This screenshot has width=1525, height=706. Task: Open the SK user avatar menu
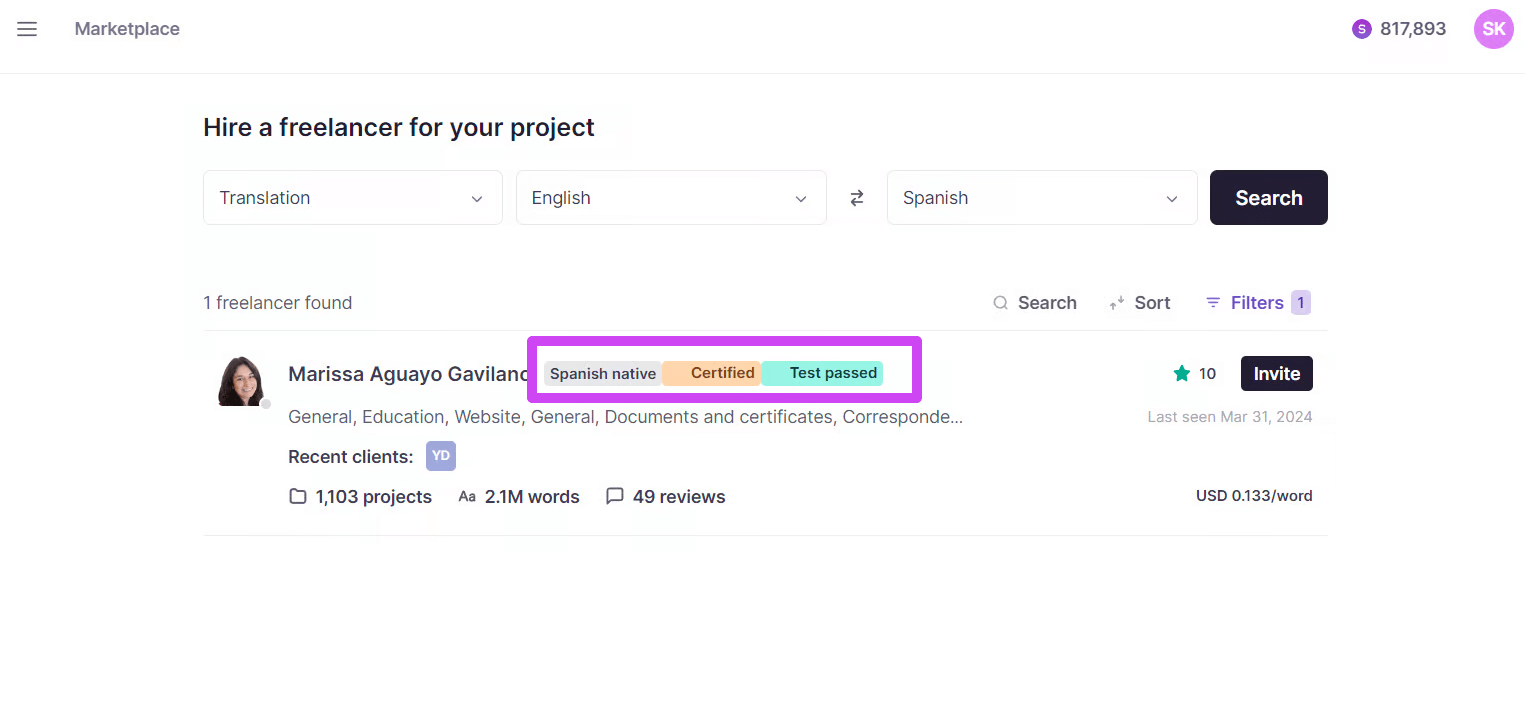pyautogui.click(x=1493, y=29)
